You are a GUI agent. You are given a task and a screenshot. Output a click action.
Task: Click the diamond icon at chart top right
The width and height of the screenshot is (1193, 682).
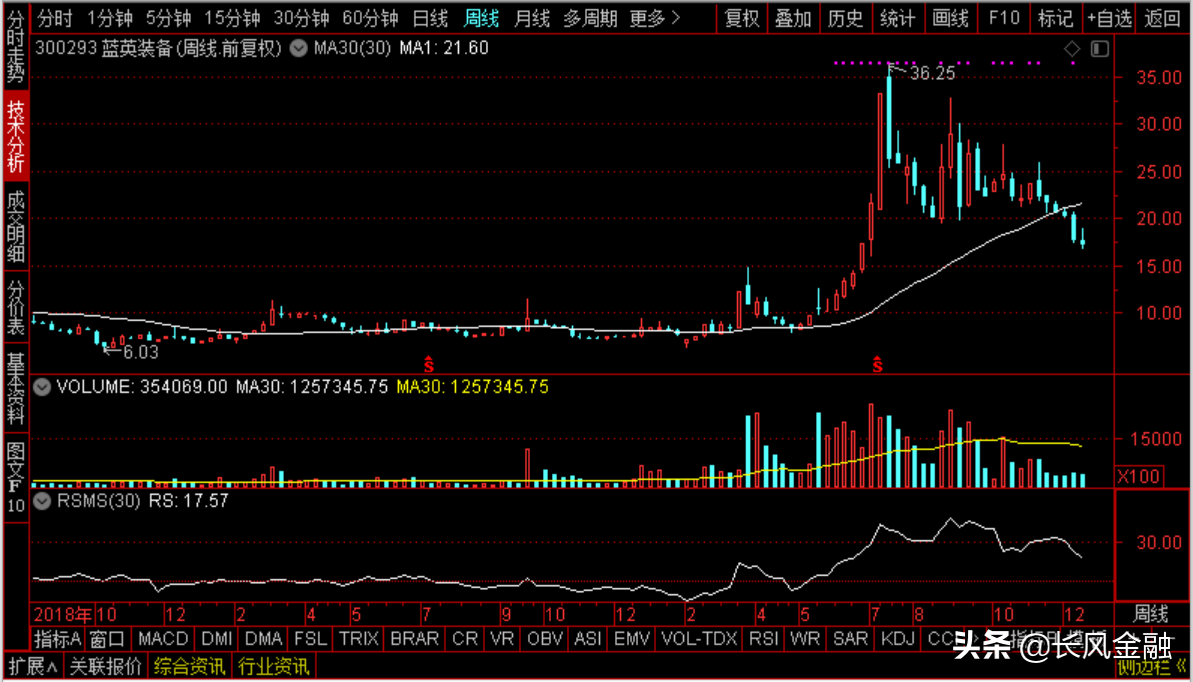pos(1071,49)
